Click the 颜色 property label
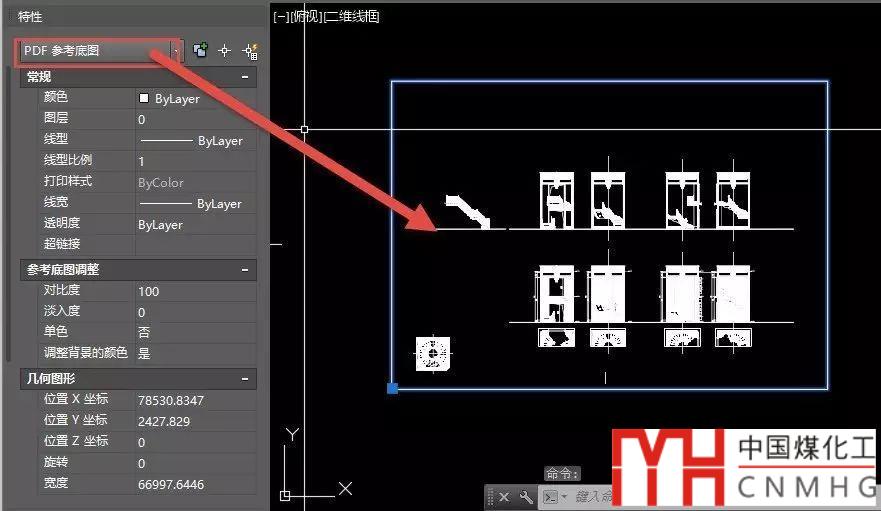The height and width of the screenshot is (511, 881). tap(56, 97)
